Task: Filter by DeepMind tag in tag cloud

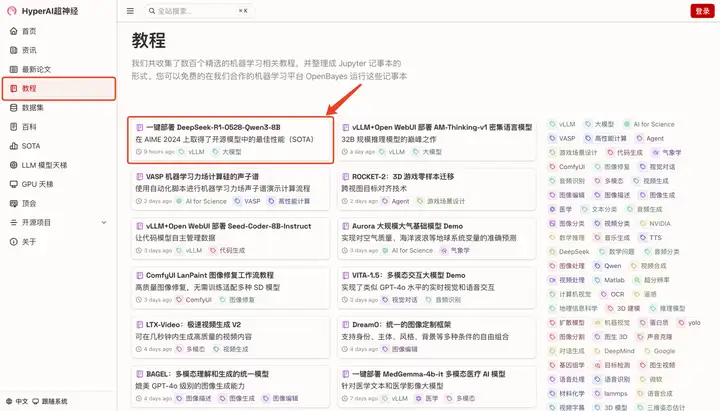Action: 614,351
